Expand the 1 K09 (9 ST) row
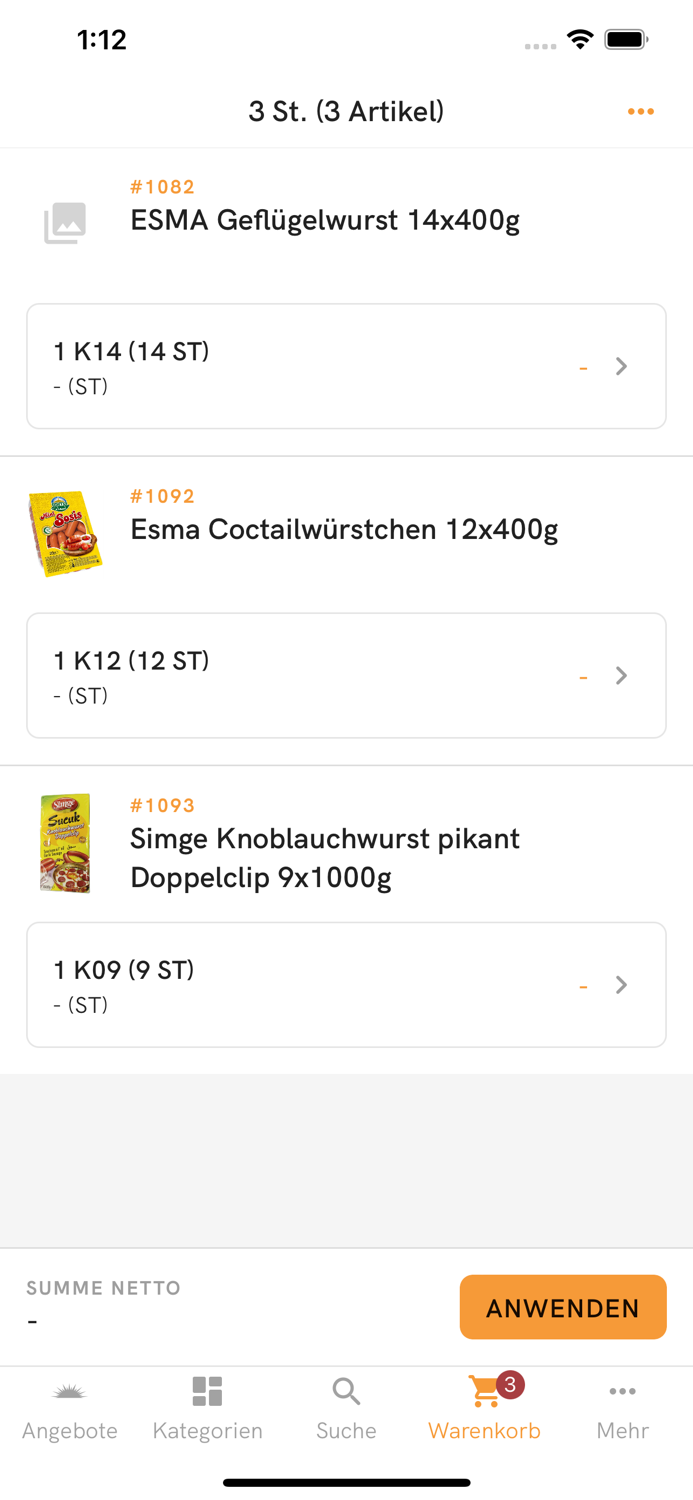The height and width of the screenshot is (1500, 693). coord(621,984)
